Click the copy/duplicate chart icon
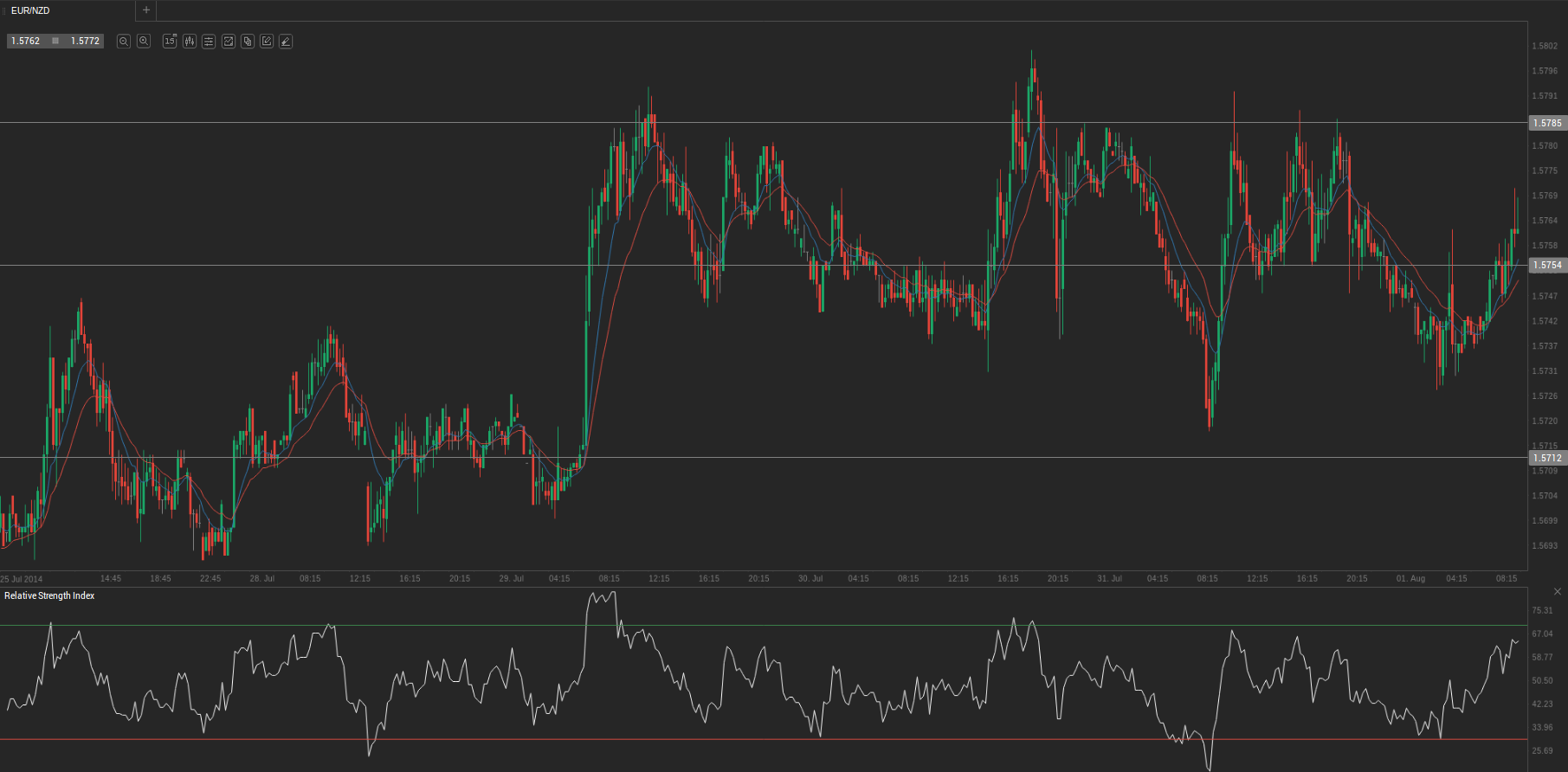 pyautogui.click(x=248, y=42)
